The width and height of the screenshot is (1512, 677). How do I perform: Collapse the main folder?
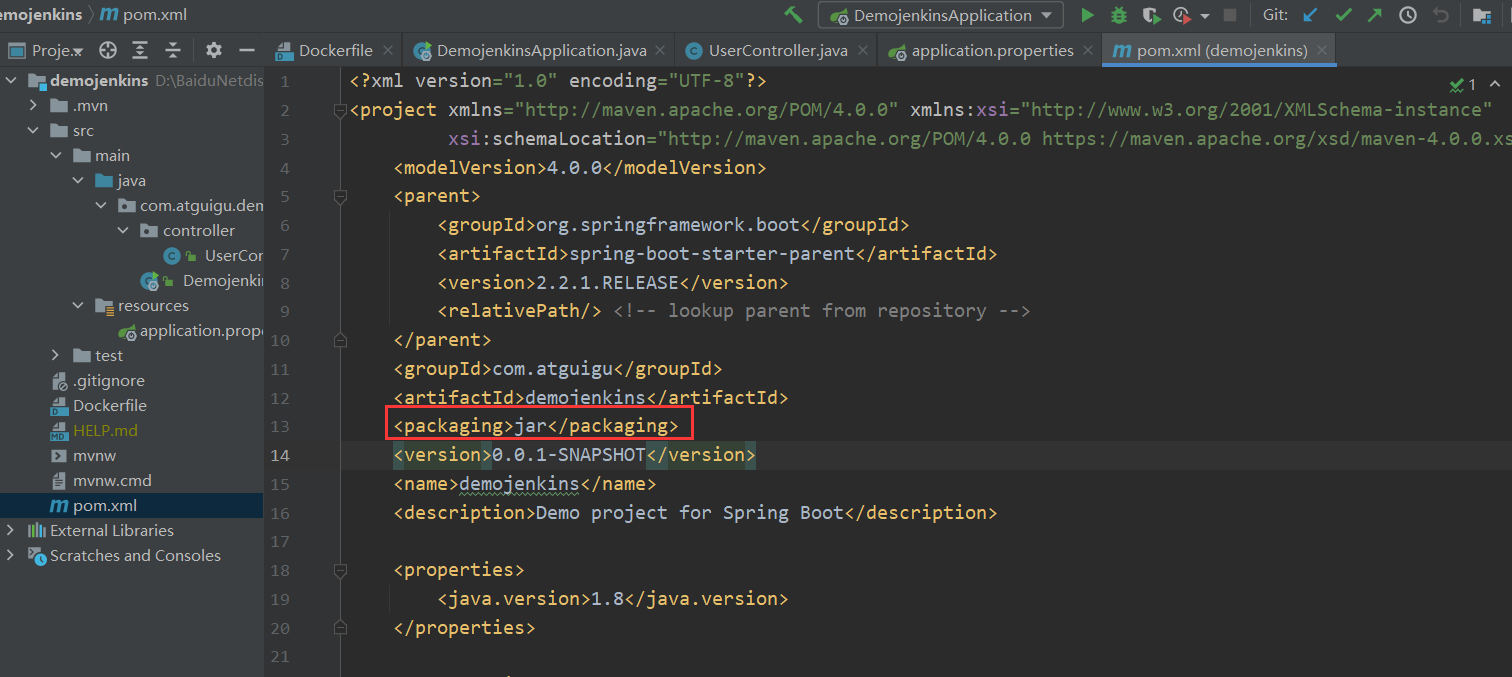pyautogui.click(x=56, y=156)
